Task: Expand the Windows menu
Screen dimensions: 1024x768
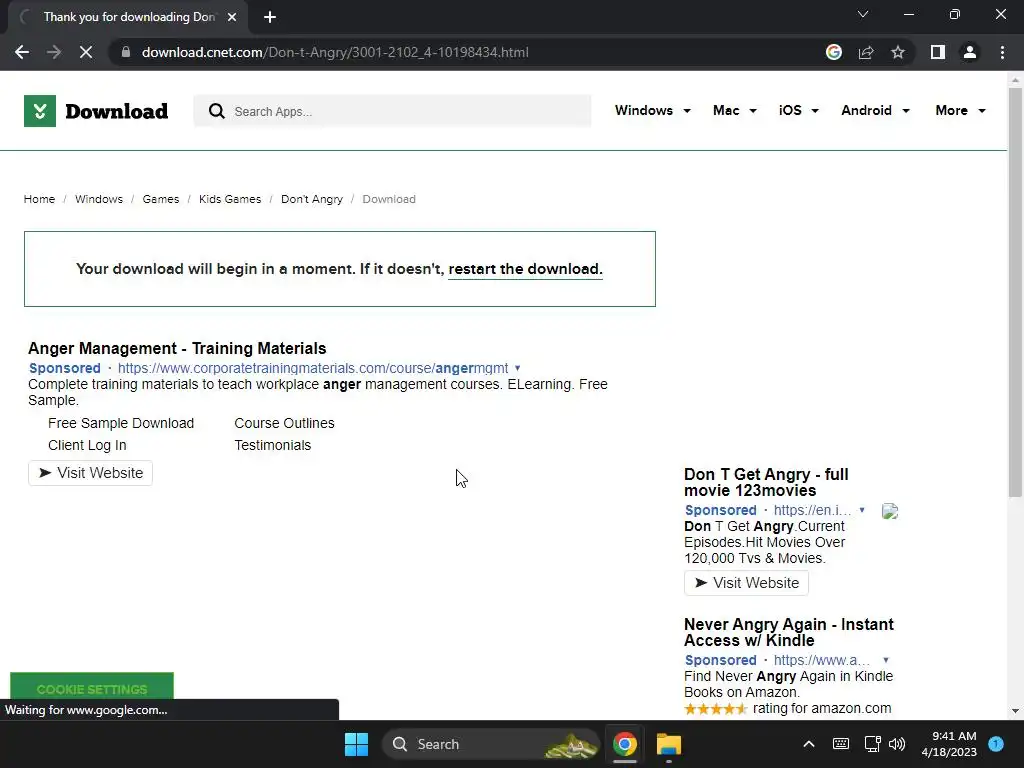Action: [652, 110]
